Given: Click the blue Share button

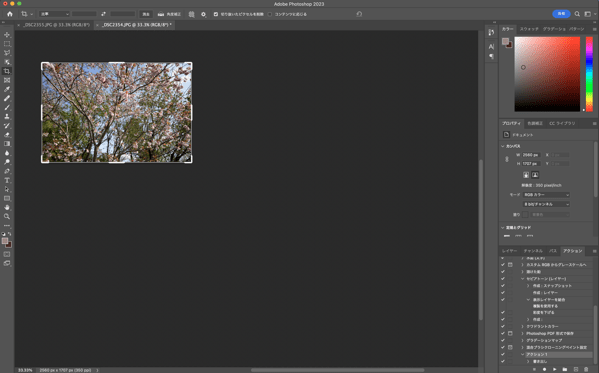Looking at the screenshot, I should point(561,14).
